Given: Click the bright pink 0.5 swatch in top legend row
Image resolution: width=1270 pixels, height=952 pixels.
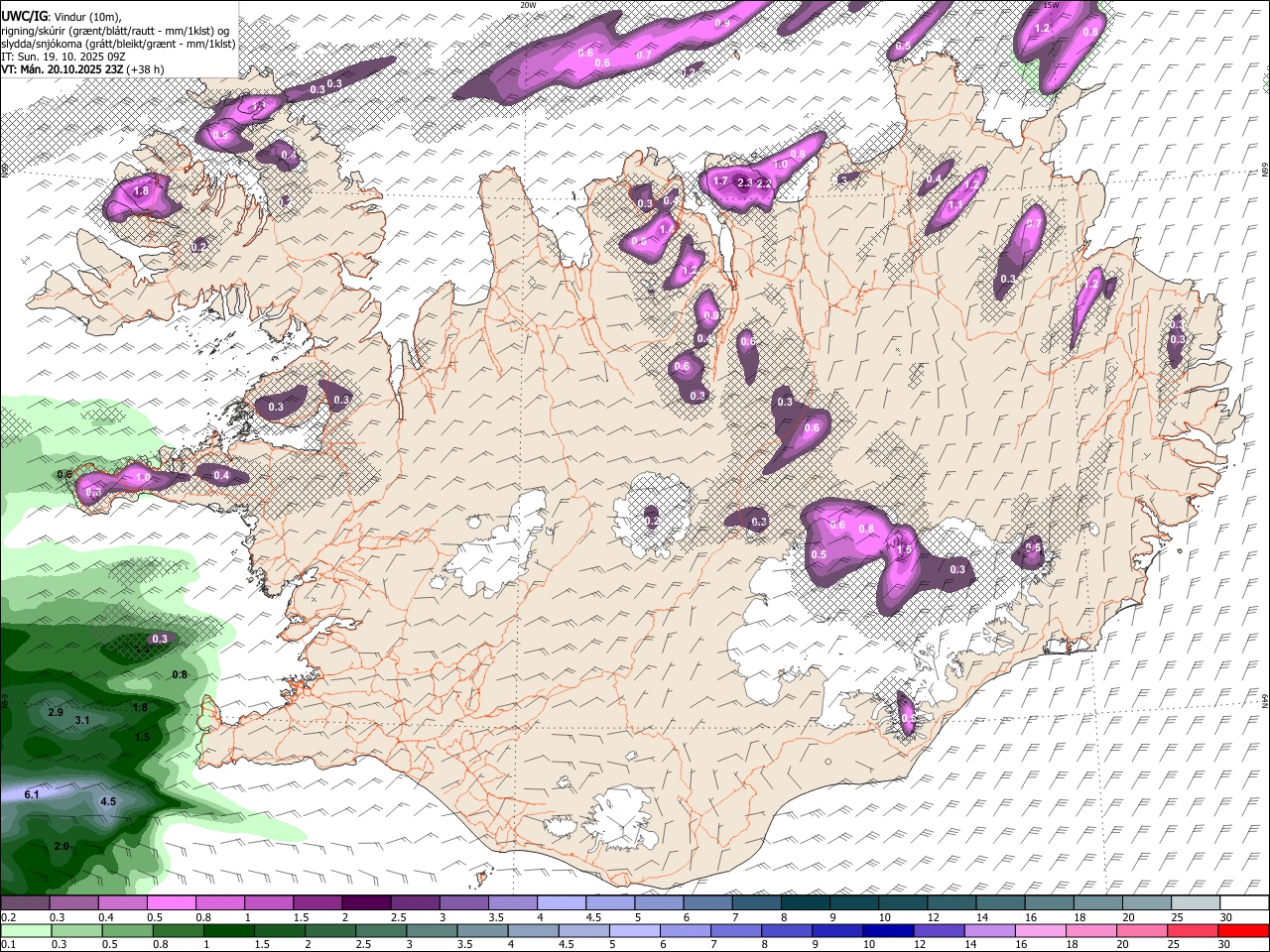Looking at the screenshot, I should pos(171,903).
